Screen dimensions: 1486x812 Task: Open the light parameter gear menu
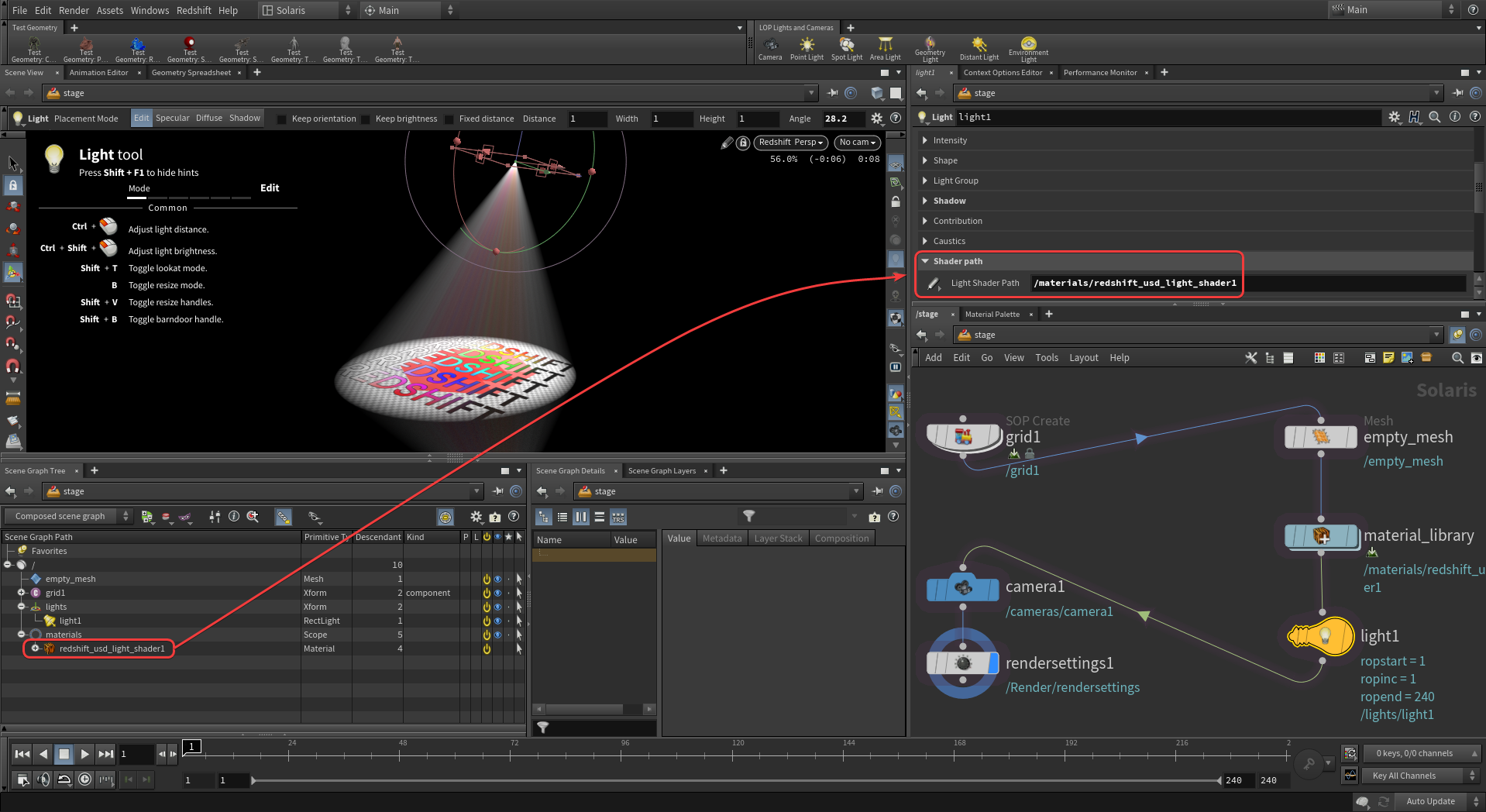(x=1394, y=117)
